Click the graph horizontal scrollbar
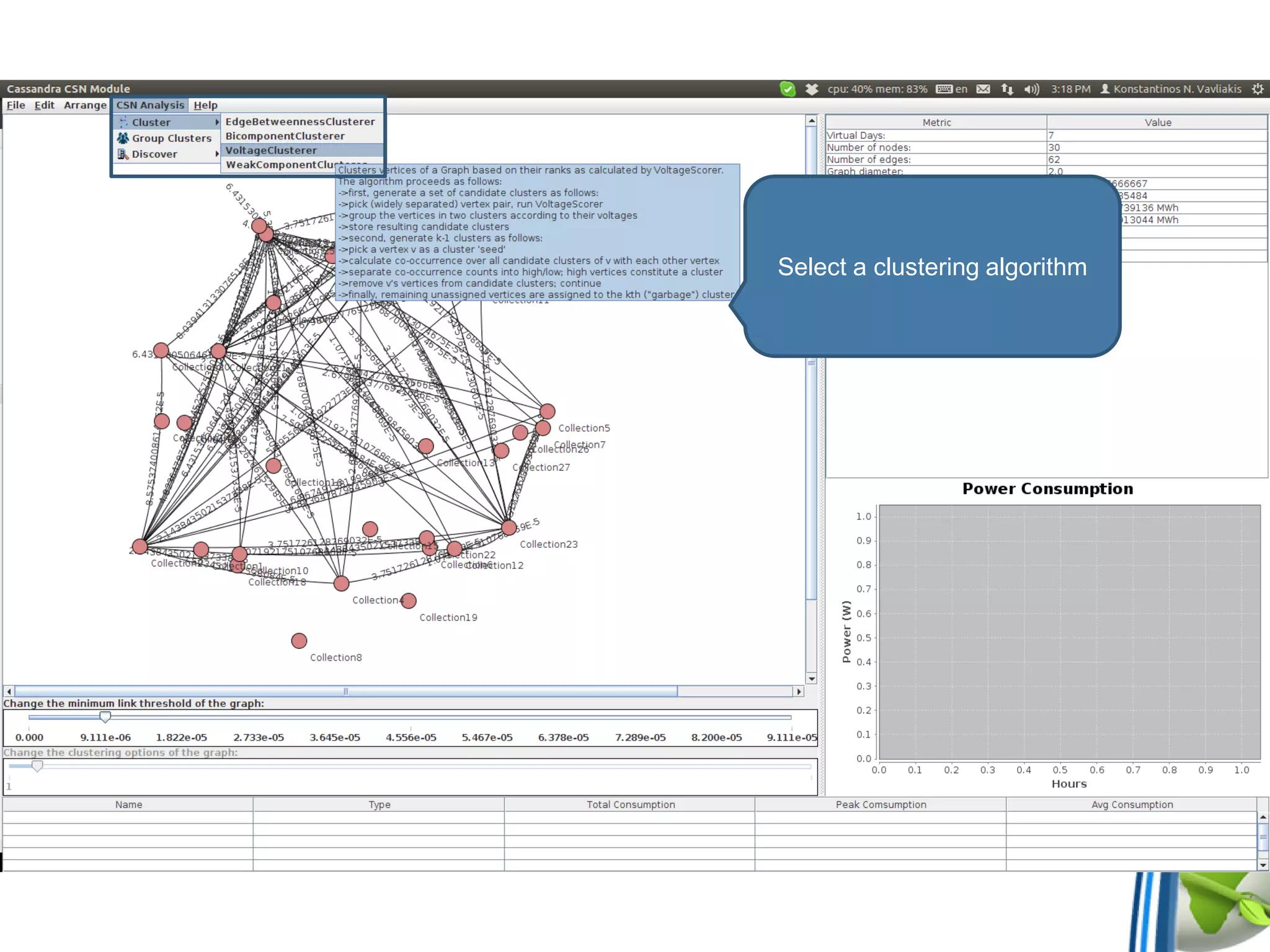The image size is (1270, 952). 346,691
